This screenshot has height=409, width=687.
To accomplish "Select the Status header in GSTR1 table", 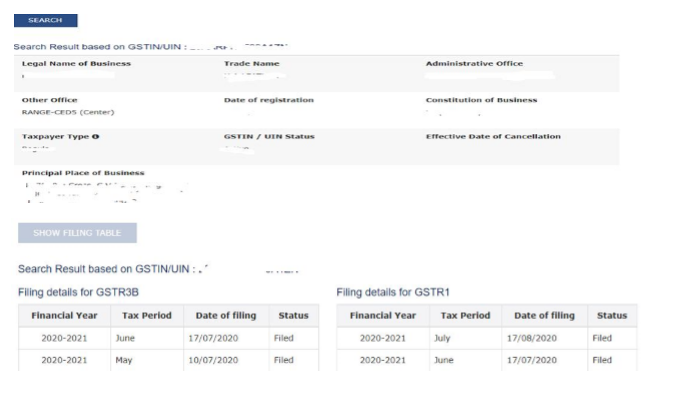I will (612, 316).
